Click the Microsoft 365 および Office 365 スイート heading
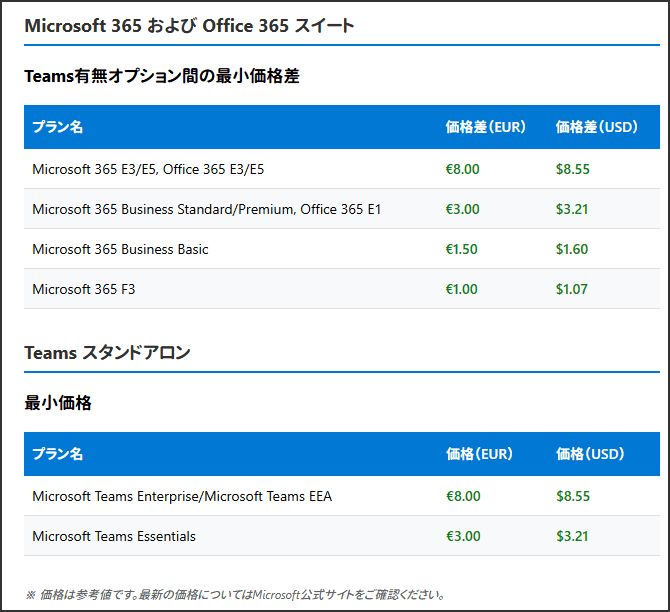The width and height of the screenshot is (670, 612). click(x=189, y=26)
